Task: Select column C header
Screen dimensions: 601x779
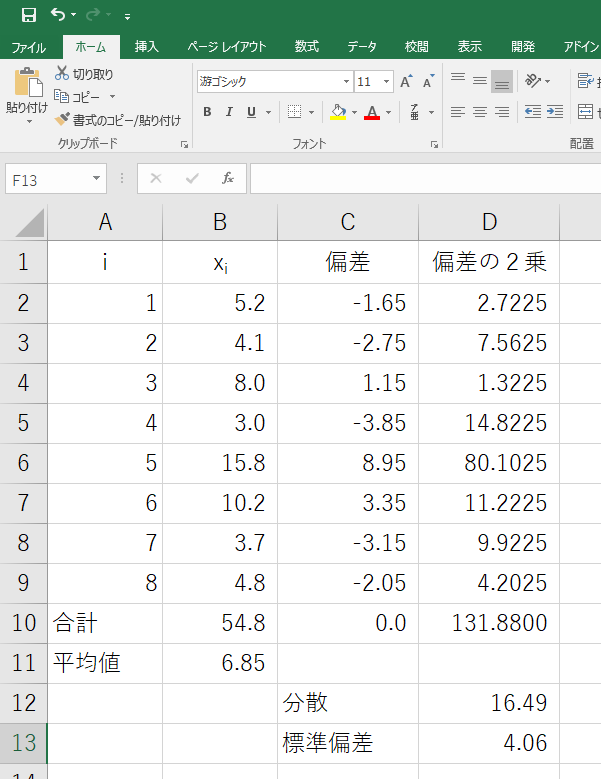Action: [348, 222]
